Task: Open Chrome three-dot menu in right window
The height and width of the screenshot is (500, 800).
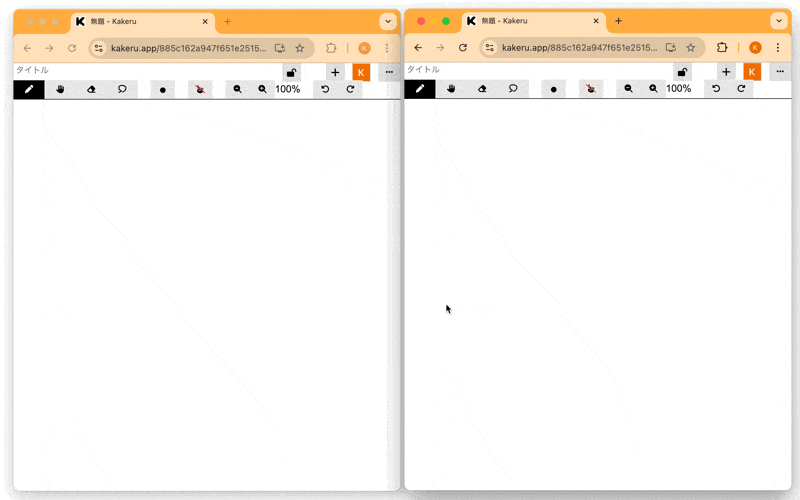Action: (x=778, y=47)
